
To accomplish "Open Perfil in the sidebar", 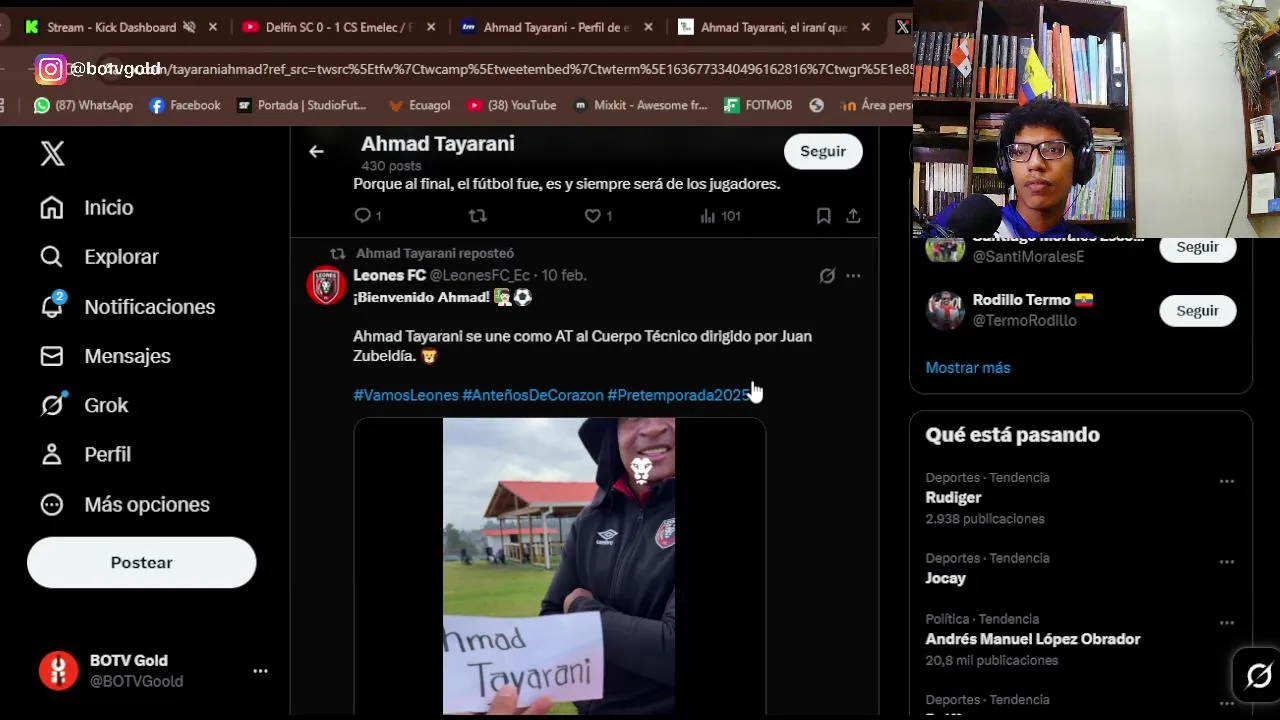I will (85, 454).
